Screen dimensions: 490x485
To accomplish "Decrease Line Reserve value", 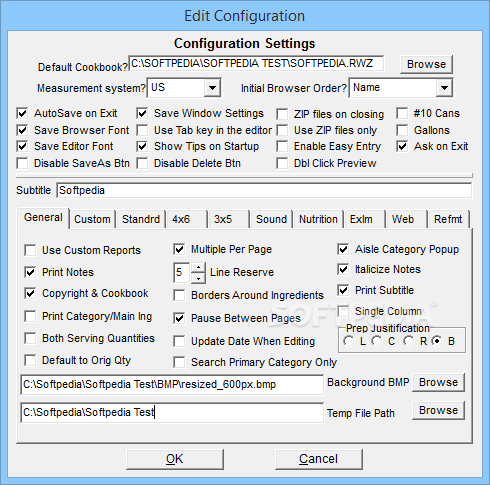I will tap(198, 278).
